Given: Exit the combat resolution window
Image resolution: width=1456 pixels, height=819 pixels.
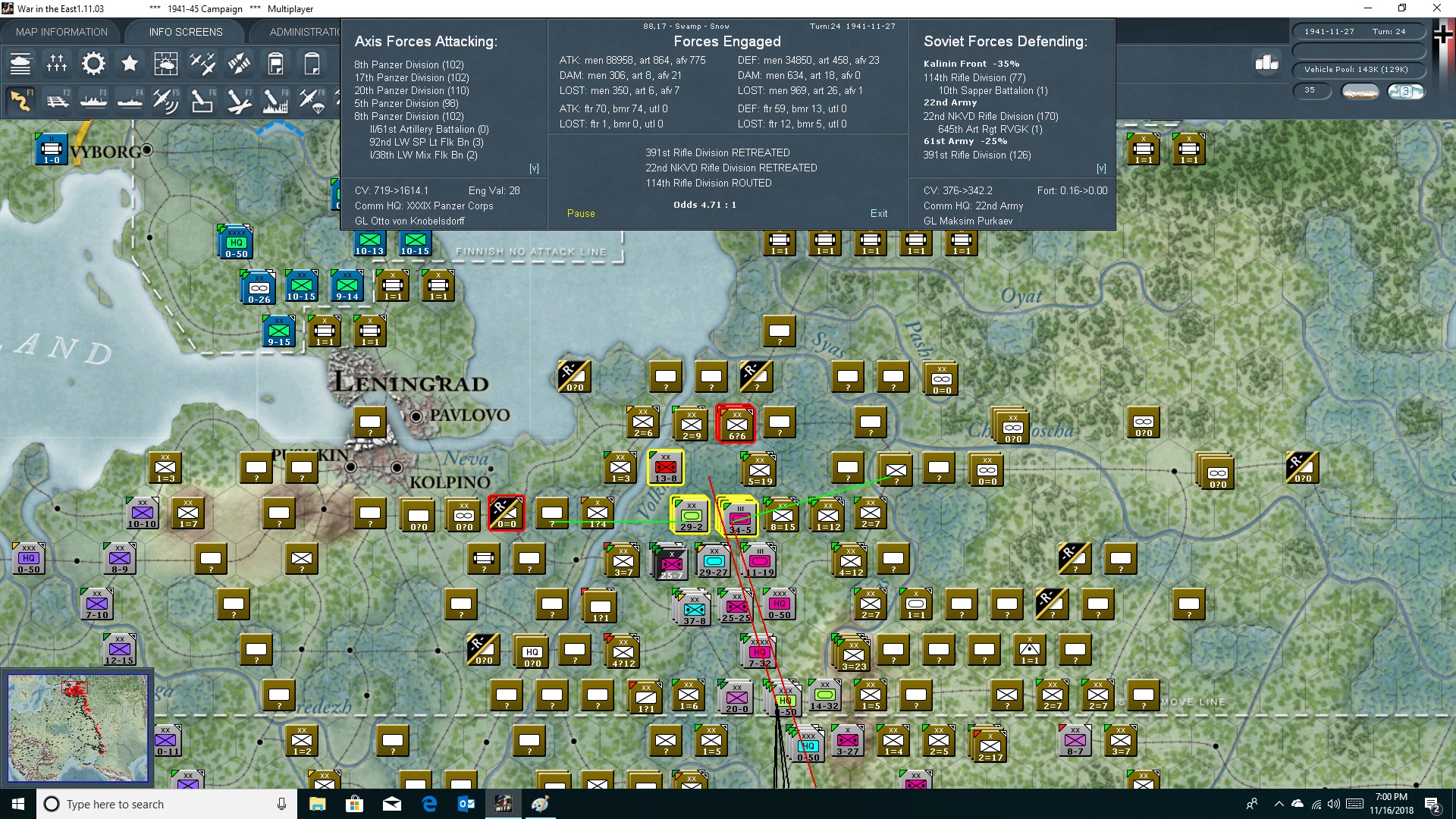Looking at the screenshot, I should tap(879, 214).
